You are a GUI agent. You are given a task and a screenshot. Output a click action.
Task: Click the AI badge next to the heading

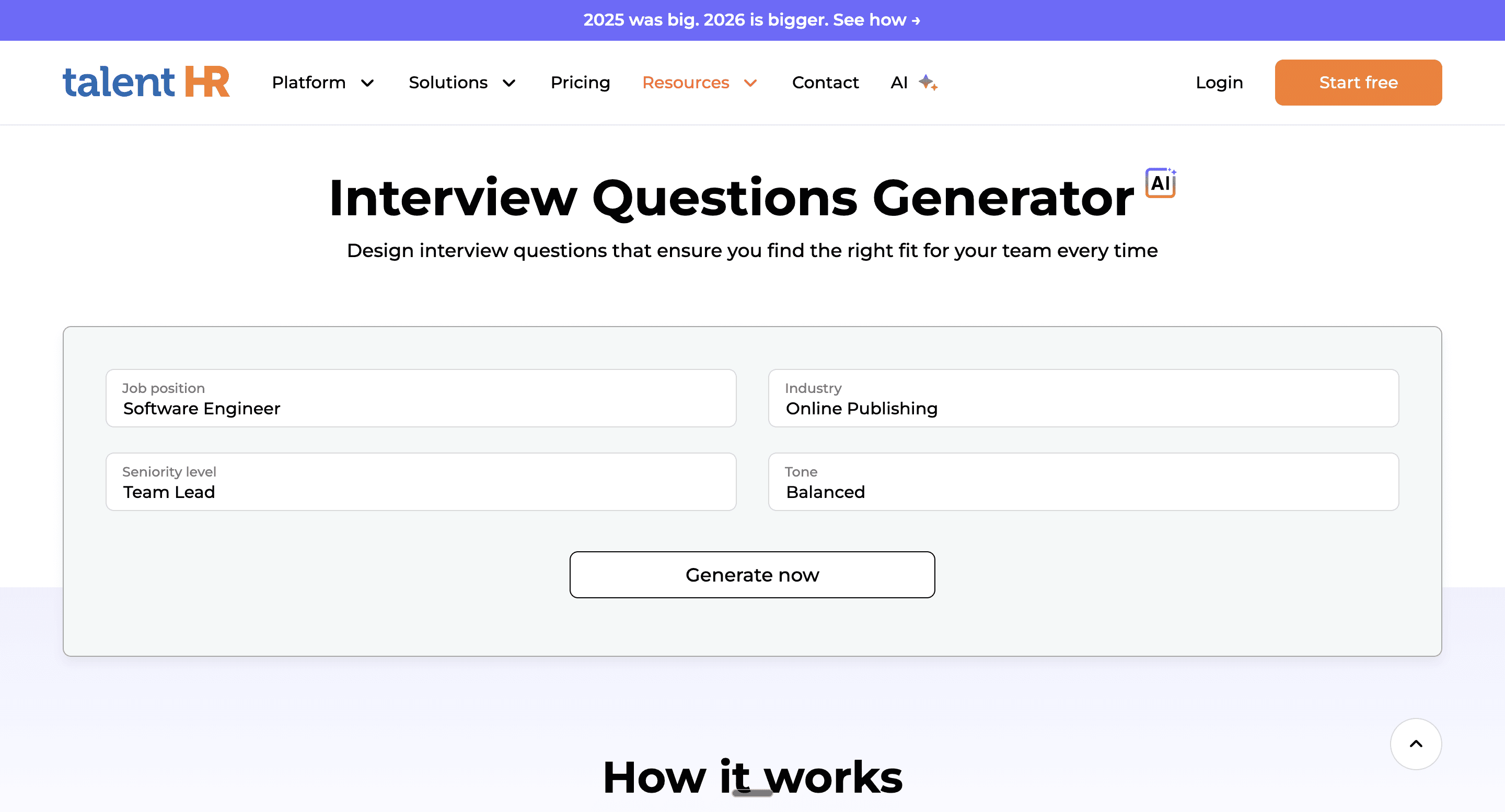pyautogui.click(x=1160, y=182)
